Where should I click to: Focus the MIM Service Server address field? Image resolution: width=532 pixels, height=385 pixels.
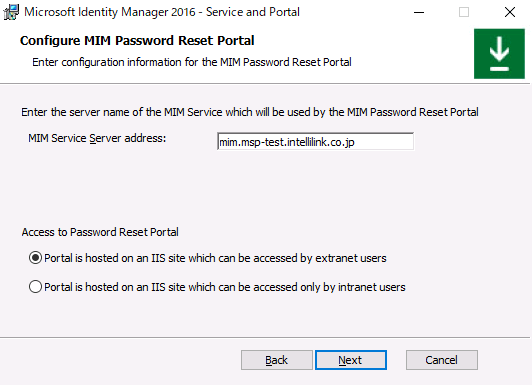tap(315, 141)
